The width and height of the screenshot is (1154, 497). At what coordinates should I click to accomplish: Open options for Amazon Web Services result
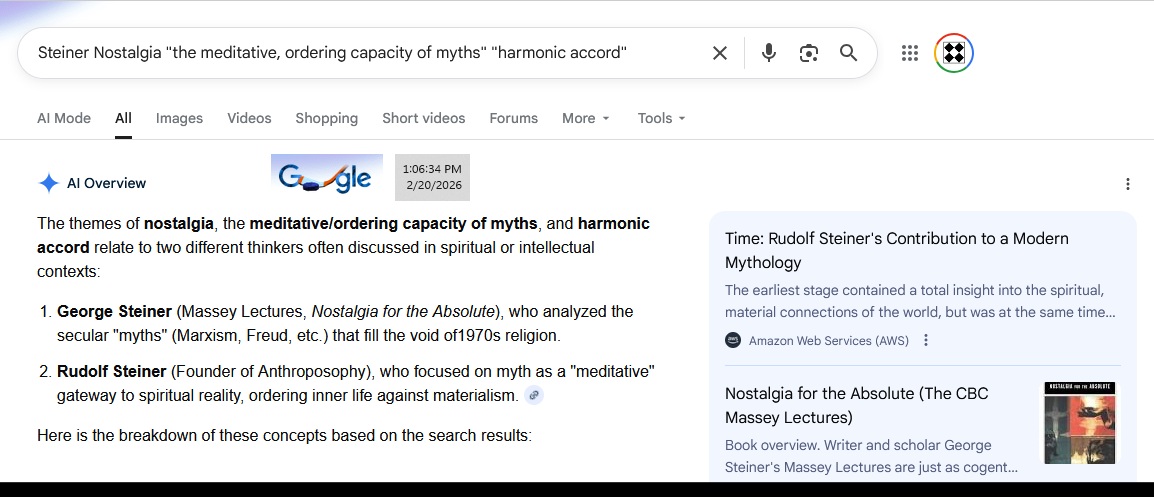tap(926, 340)
